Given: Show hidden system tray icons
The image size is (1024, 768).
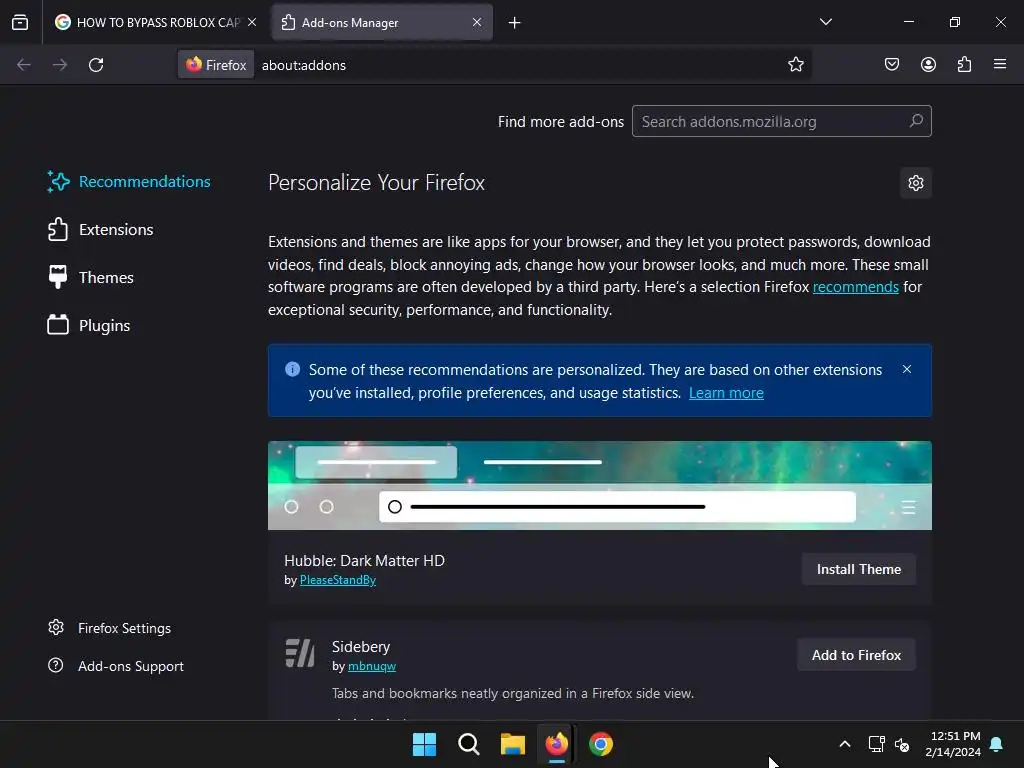Looking at the screenshot, I should coord(844,744).
